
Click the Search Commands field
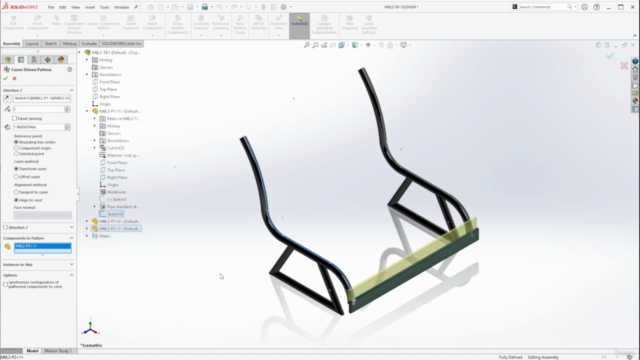click(x=542, y=7)
